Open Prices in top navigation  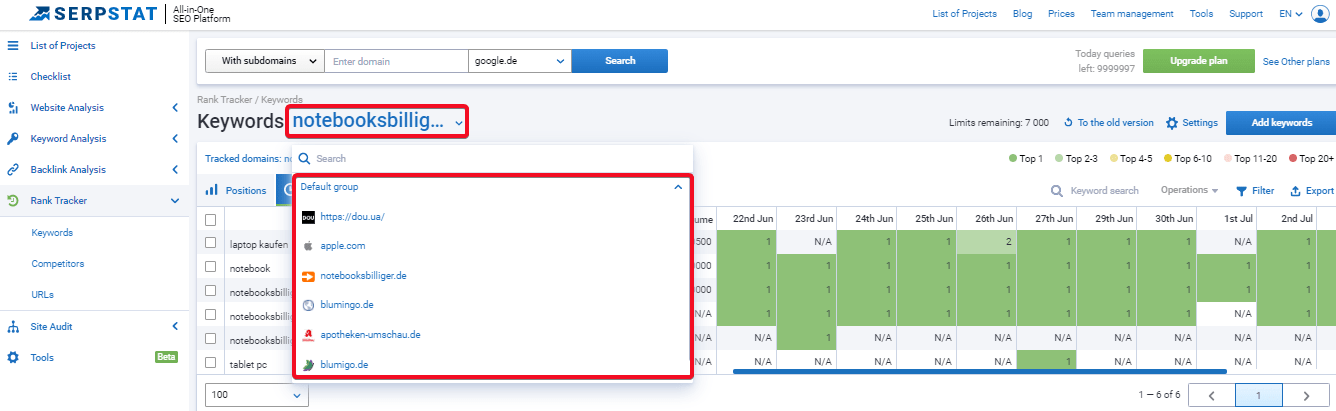coord(1061,14)
